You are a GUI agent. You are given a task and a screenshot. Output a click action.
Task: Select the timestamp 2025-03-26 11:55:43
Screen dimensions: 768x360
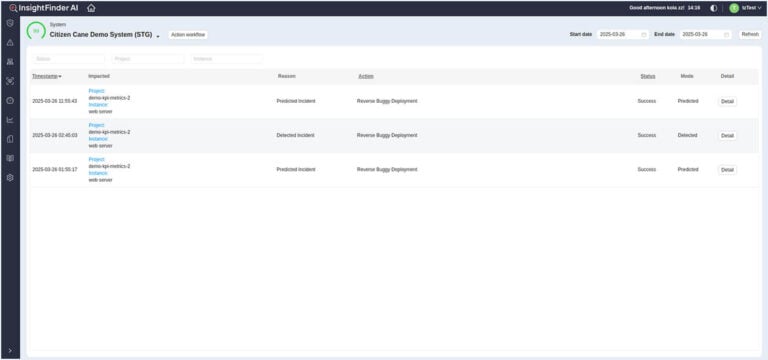click(x=54, y=101)
